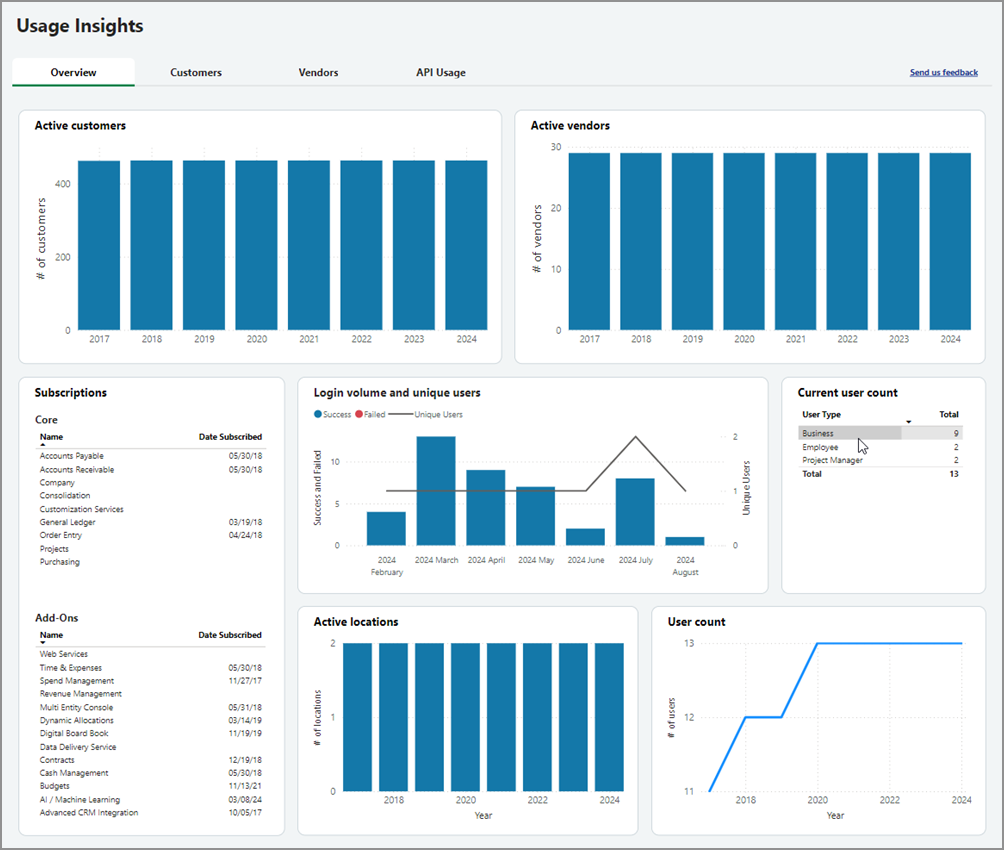
Task: Sort Core table by Date Subscribed header
Action: (230, 437)
